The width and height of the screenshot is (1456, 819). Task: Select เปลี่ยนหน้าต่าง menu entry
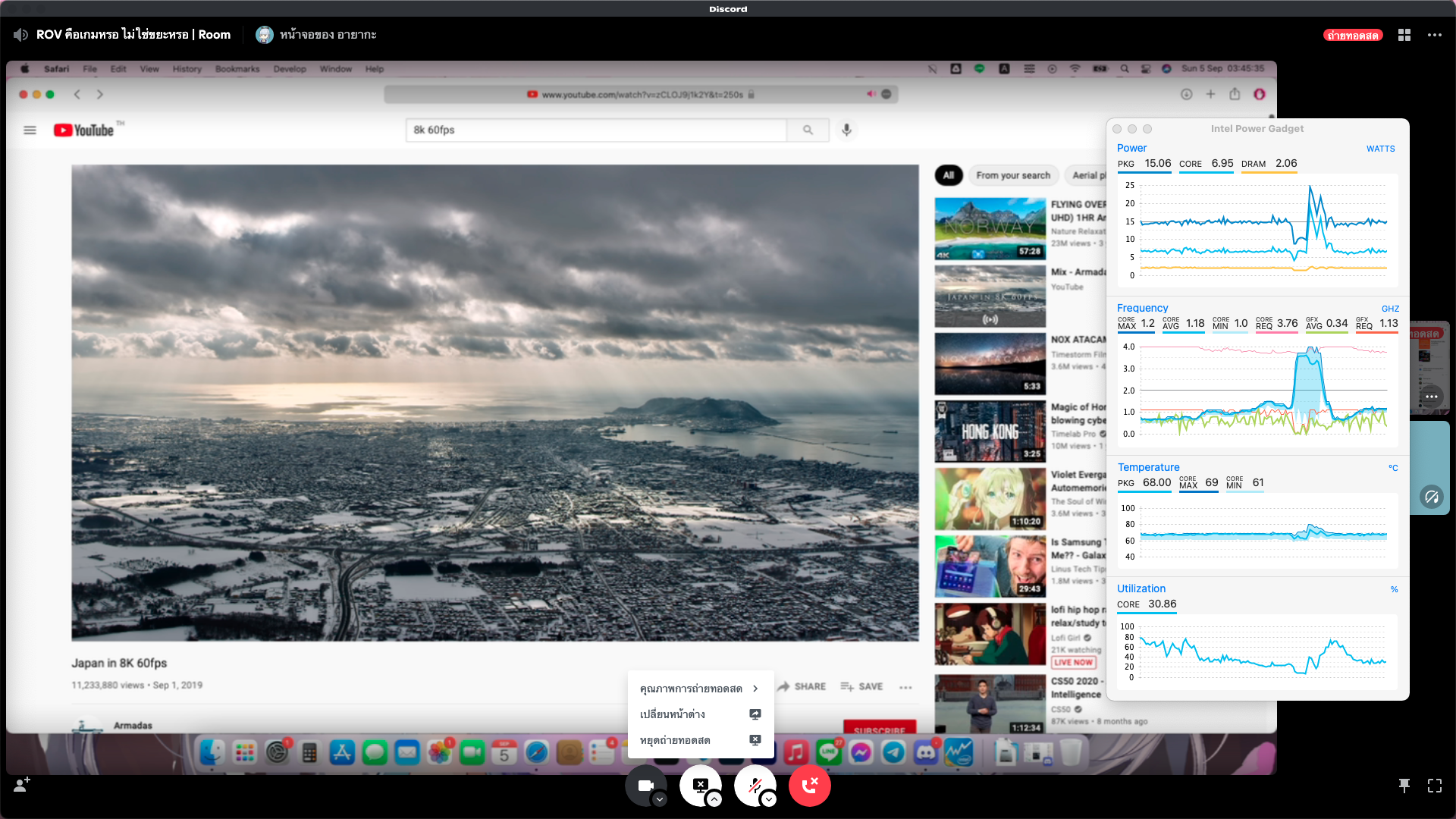point(699,714)
